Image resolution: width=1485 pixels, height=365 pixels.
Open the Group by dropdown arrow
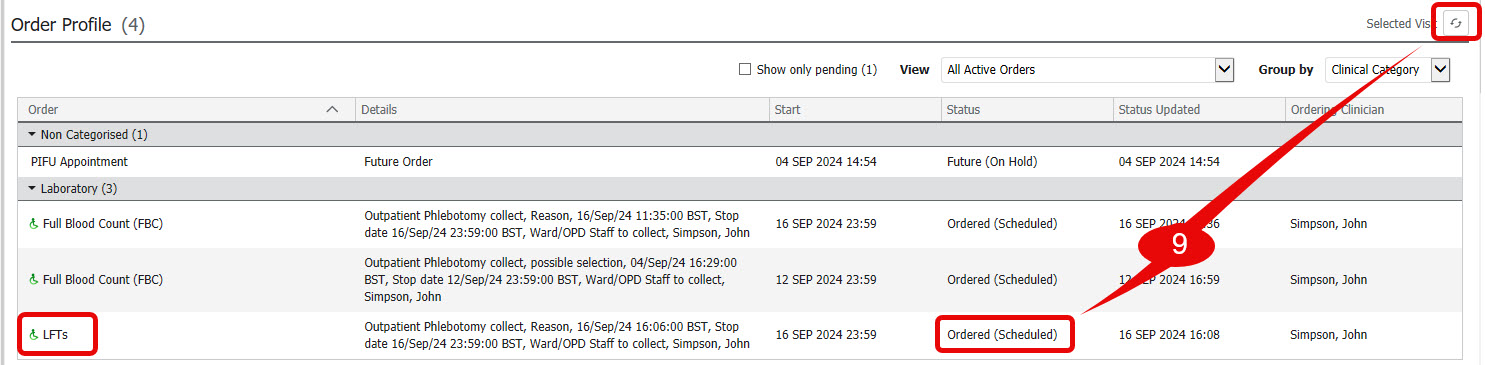[x=1440, y=70]
